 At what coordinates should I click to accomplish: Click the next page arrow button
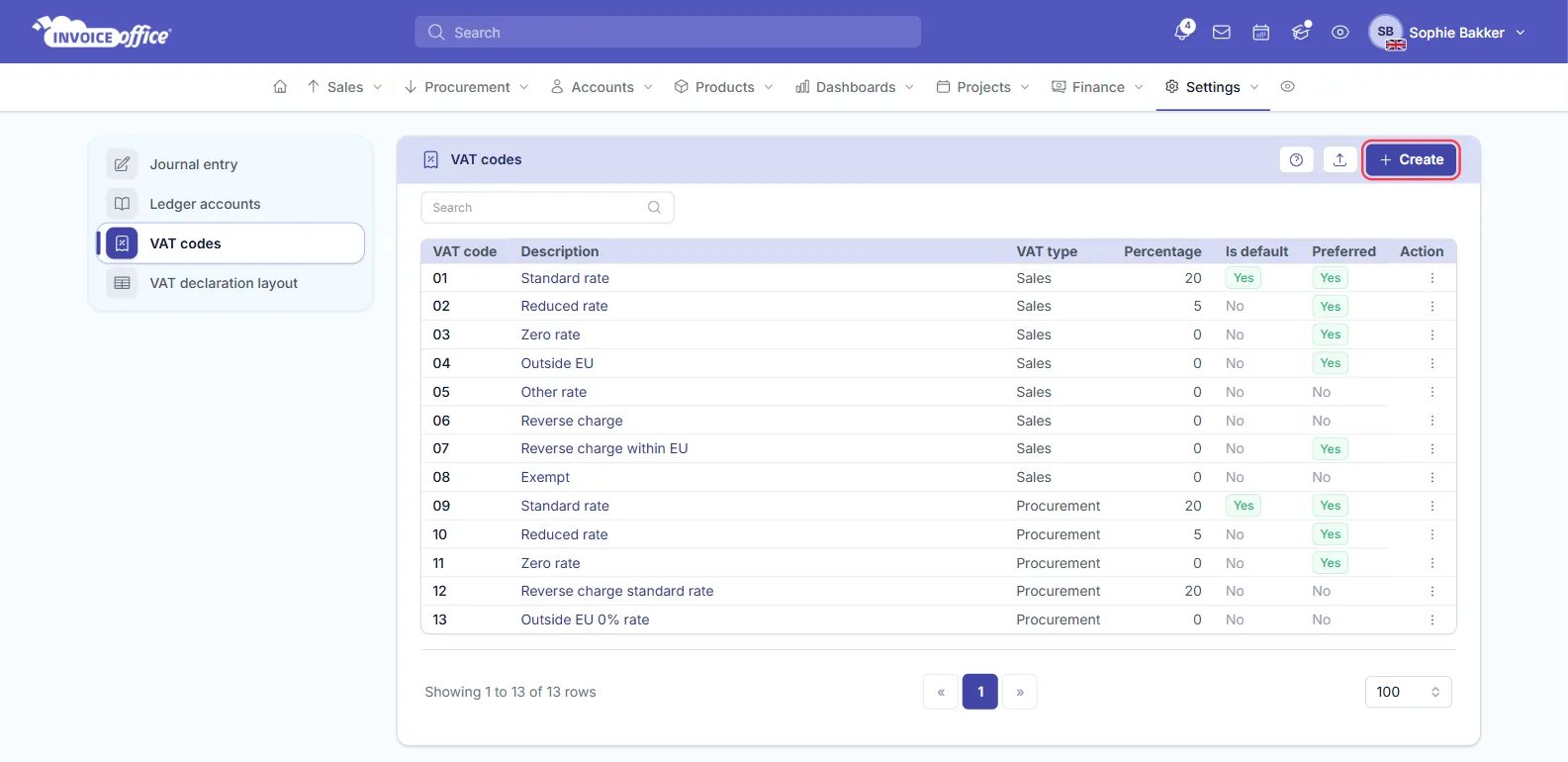coord(1020,692)
